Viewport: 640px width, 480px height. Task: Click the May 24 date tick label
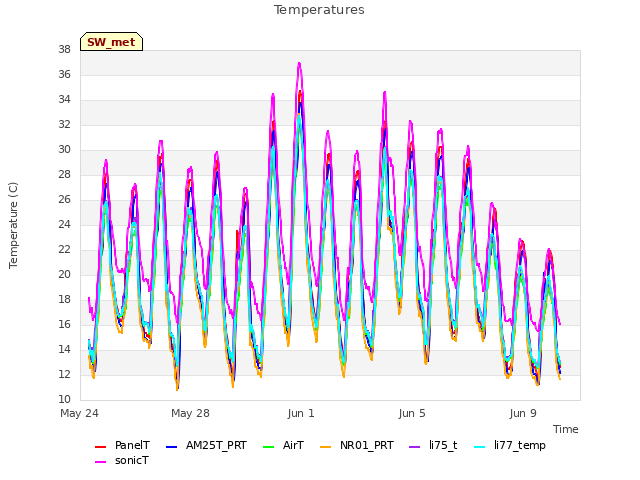[79, 413]
